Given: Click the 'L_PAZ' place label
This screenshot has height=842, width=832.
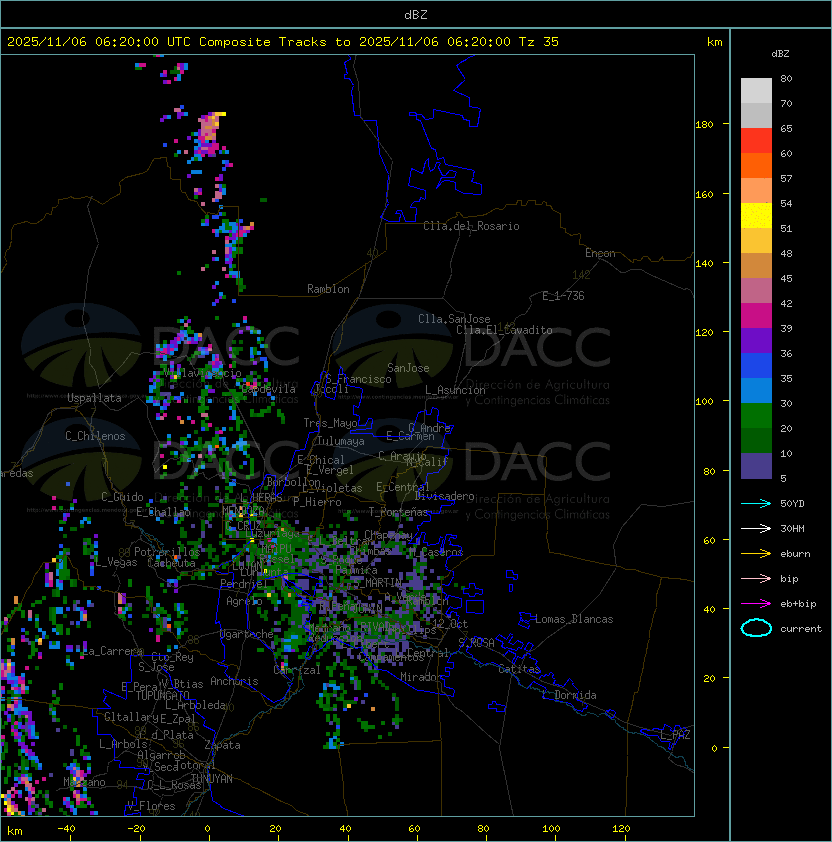Looking at the screenshot, I should [675, 735].
